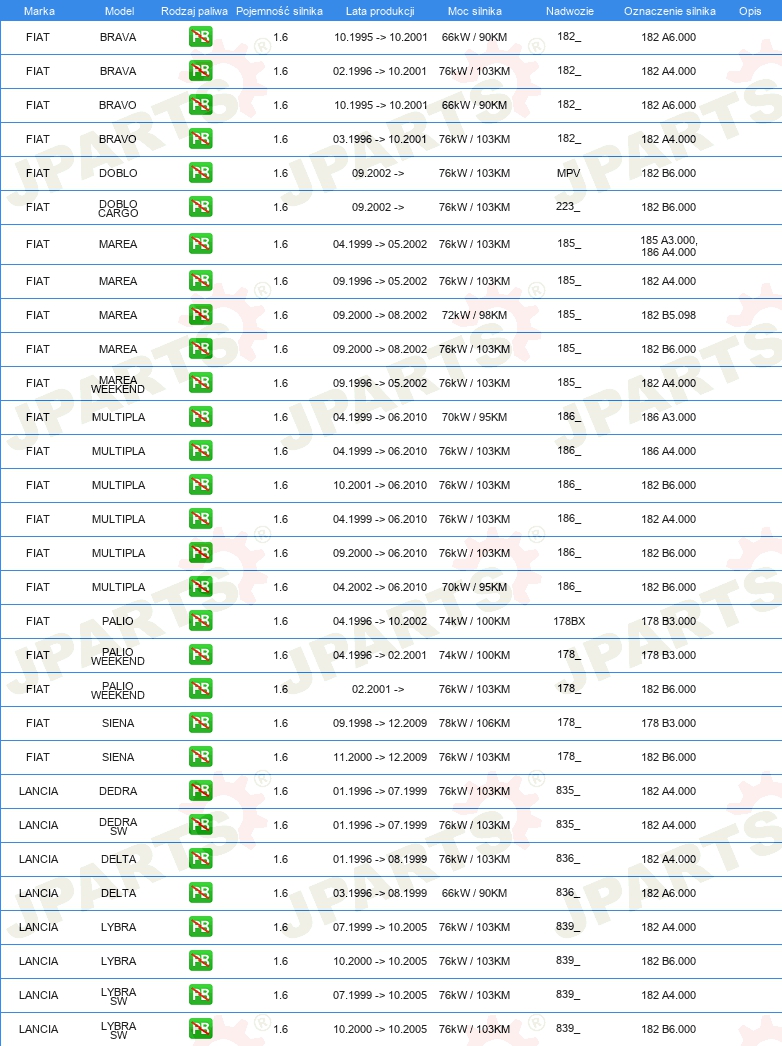Image resolution: width=782 pixels, height=1046 pixels.
Task: Click the fuel icon in the PALIO WEEKEND 04.1996 row
Action: (200, 655)
